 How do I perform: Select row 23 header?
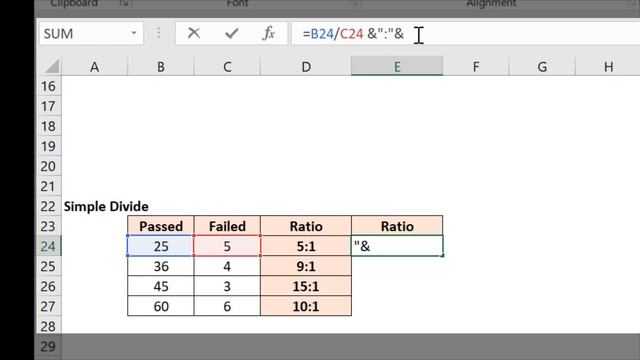point(49,226)
